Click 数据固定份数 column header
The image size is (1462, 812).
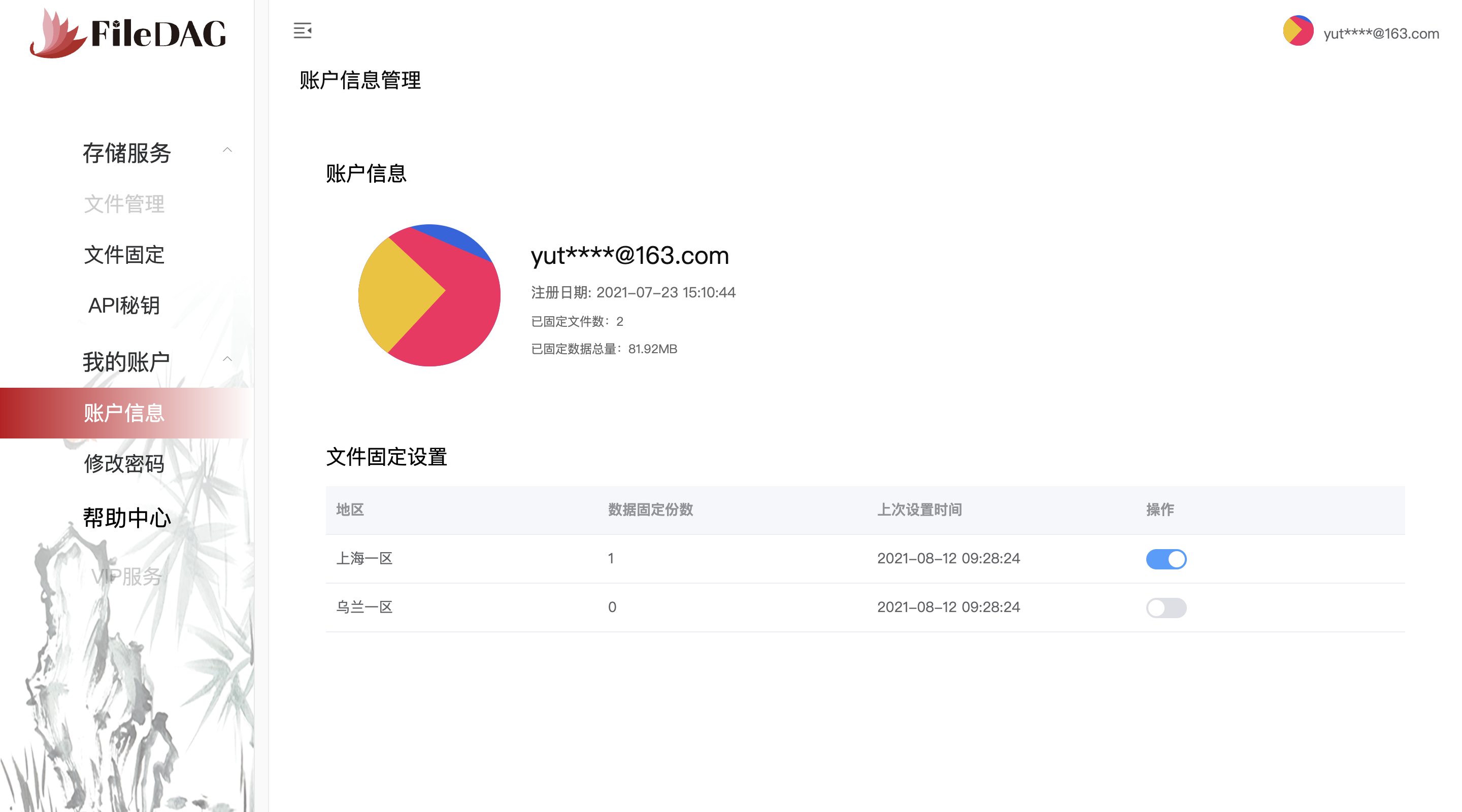coord(650,510)
